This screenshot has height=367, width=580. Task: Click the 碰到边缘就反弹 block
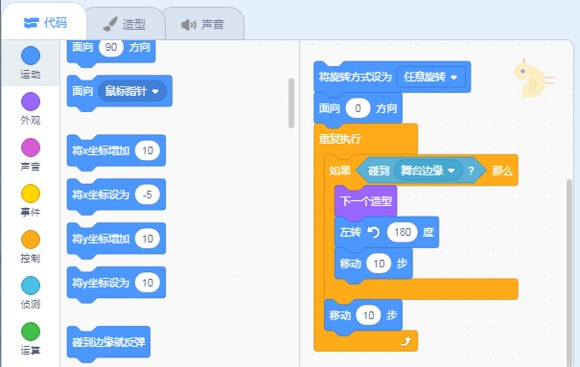click(x=108, y=342)
